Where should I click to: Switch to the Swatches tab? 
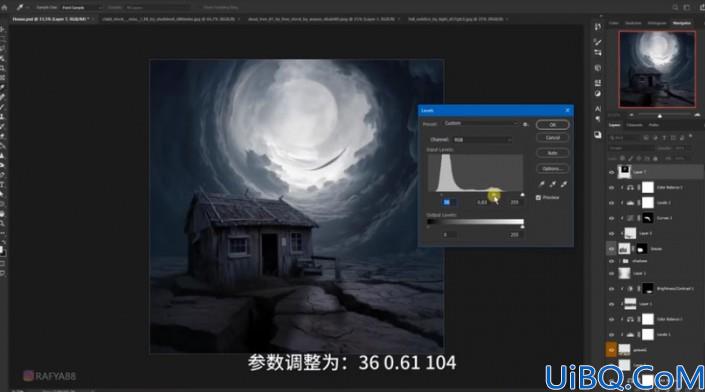click(x=633, y=23)
